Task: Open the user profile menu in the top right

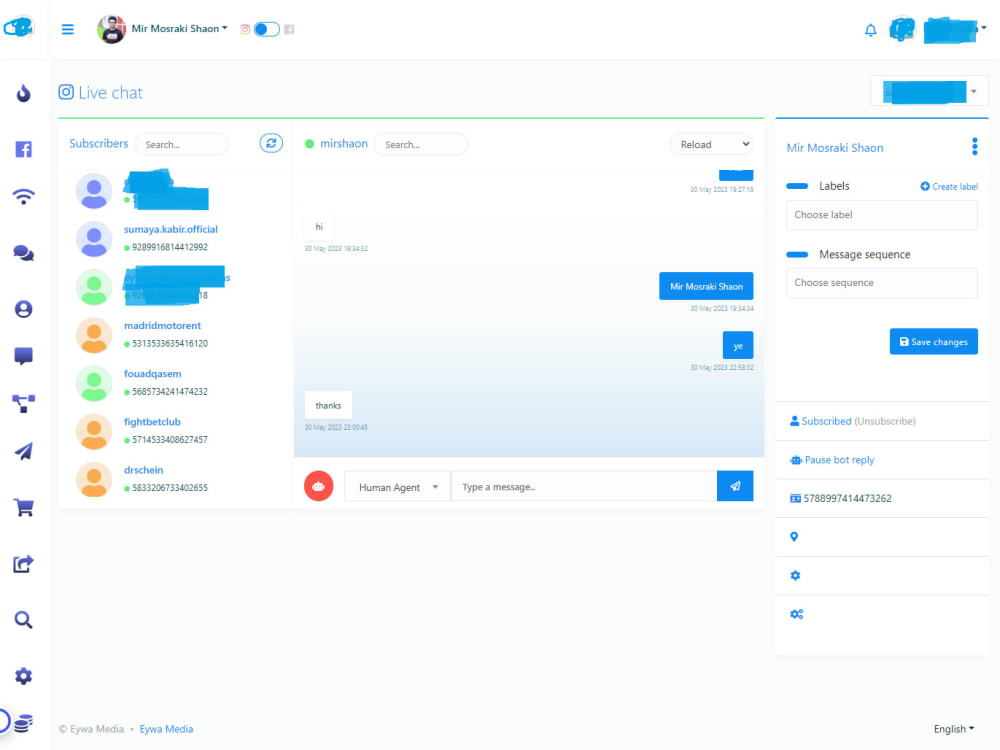Action: click(x=955, y=29)
